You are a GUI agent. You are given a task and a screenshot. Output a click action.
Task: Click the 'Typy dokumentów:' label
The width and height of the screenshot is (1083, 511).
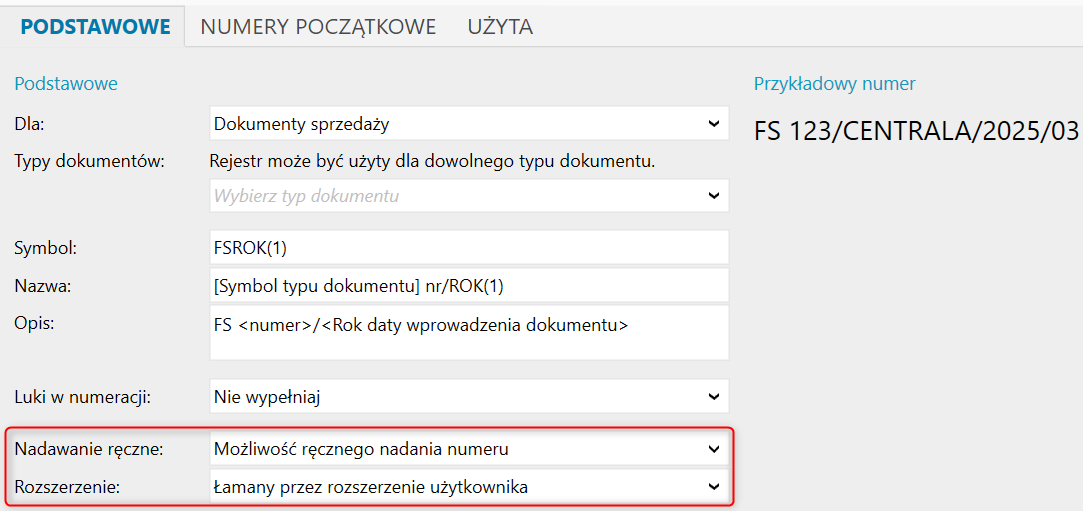[89, 161]
